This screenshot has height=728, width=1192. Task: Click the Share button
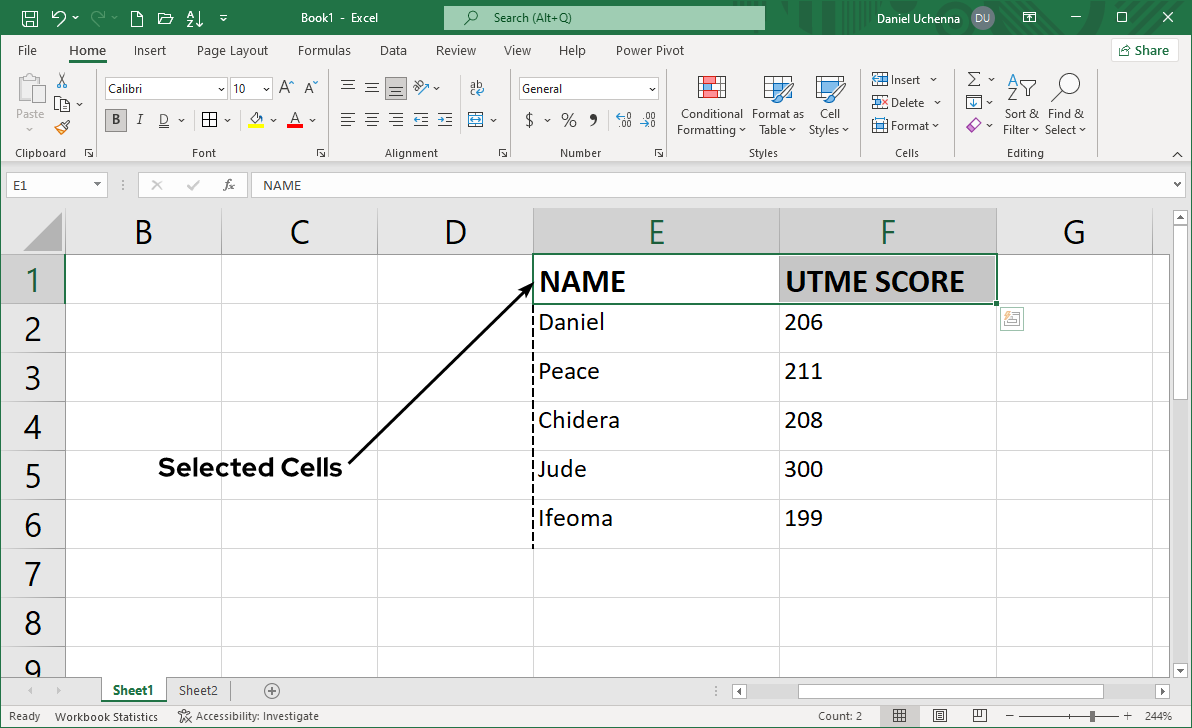point(1143,51)
